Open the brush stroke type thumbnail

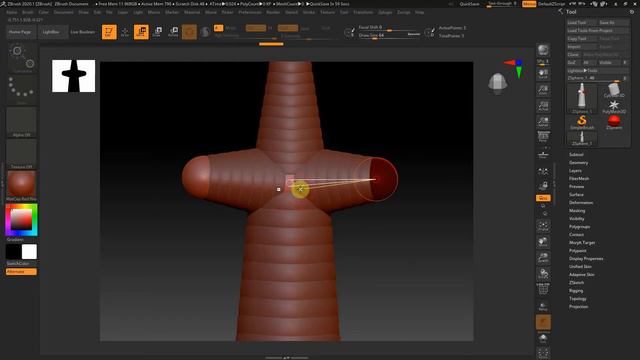tap(21, 58)
